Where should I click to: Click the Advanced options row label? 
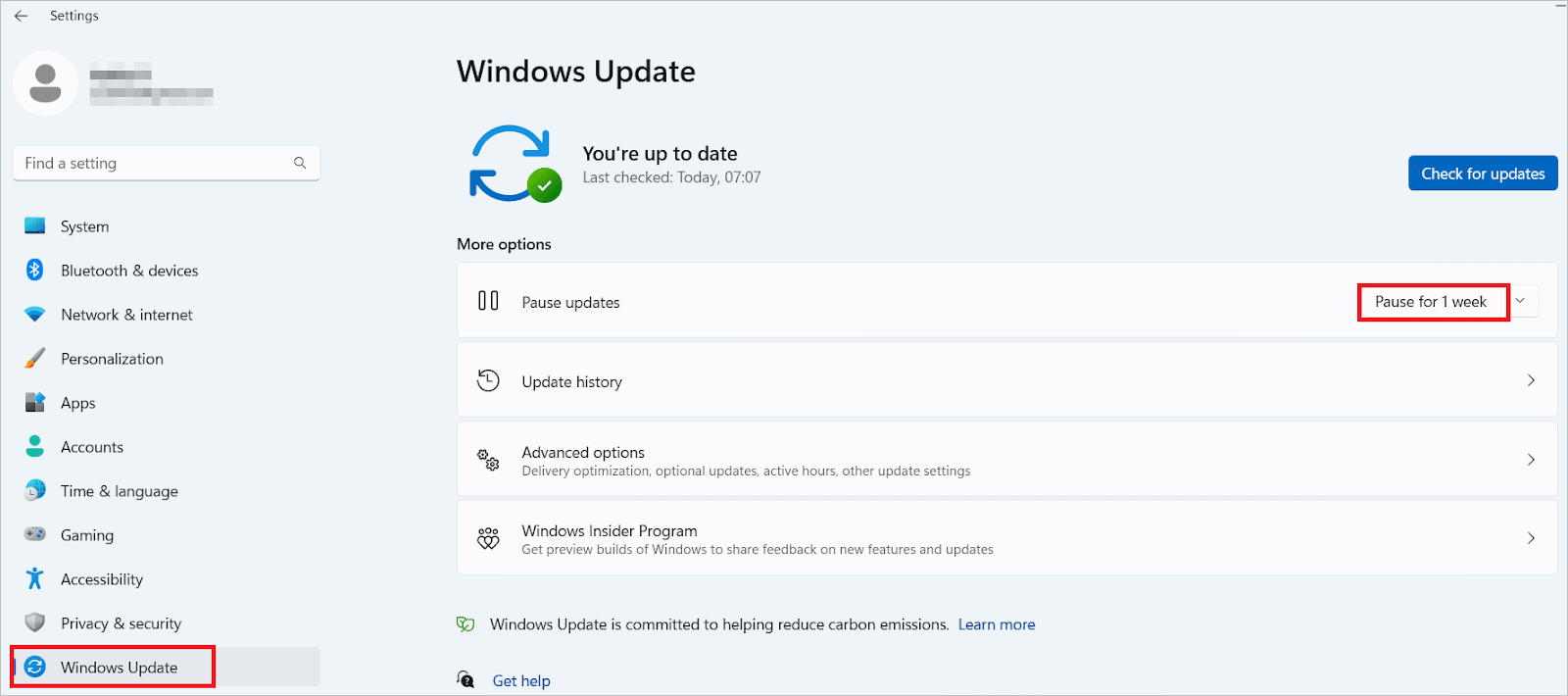[583, 452]
